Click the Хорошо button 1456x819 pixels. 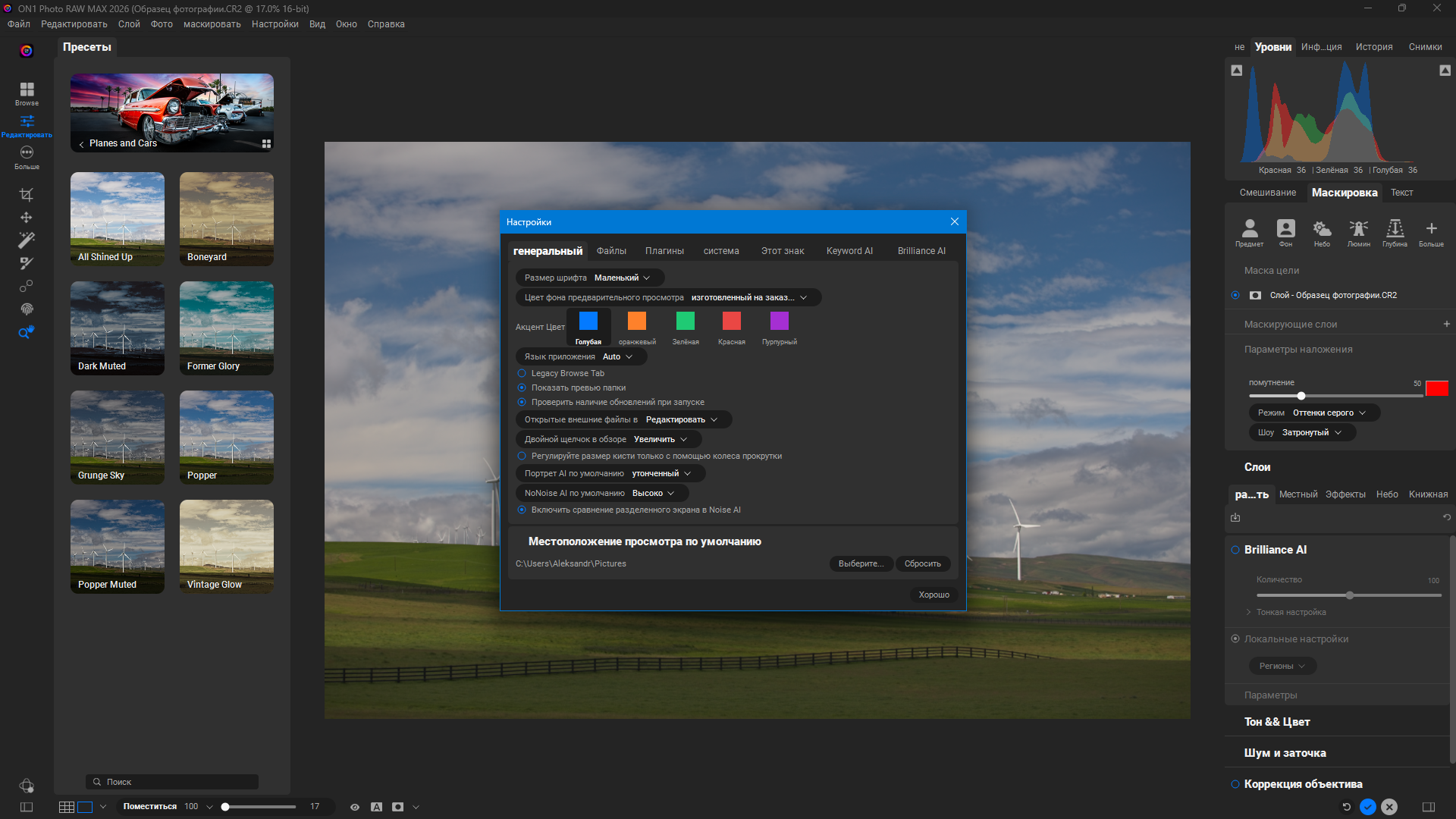click(x=934, y=595)
